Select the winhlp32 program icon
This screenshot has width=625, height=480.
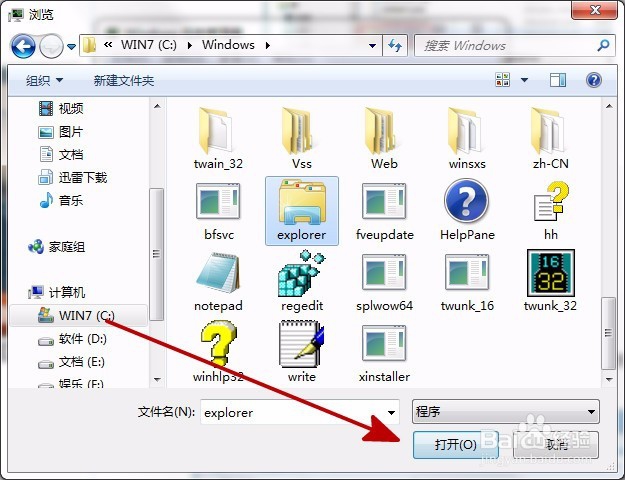coord(218,352)
